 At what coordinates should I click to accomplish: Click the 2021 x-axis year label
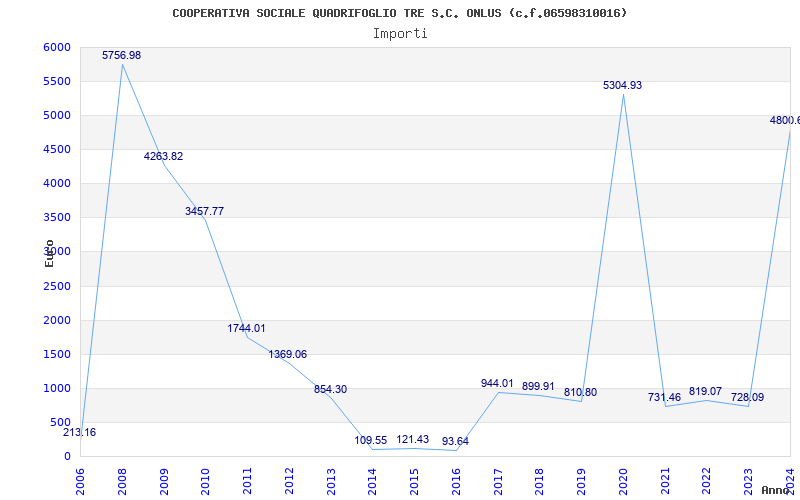665,481
